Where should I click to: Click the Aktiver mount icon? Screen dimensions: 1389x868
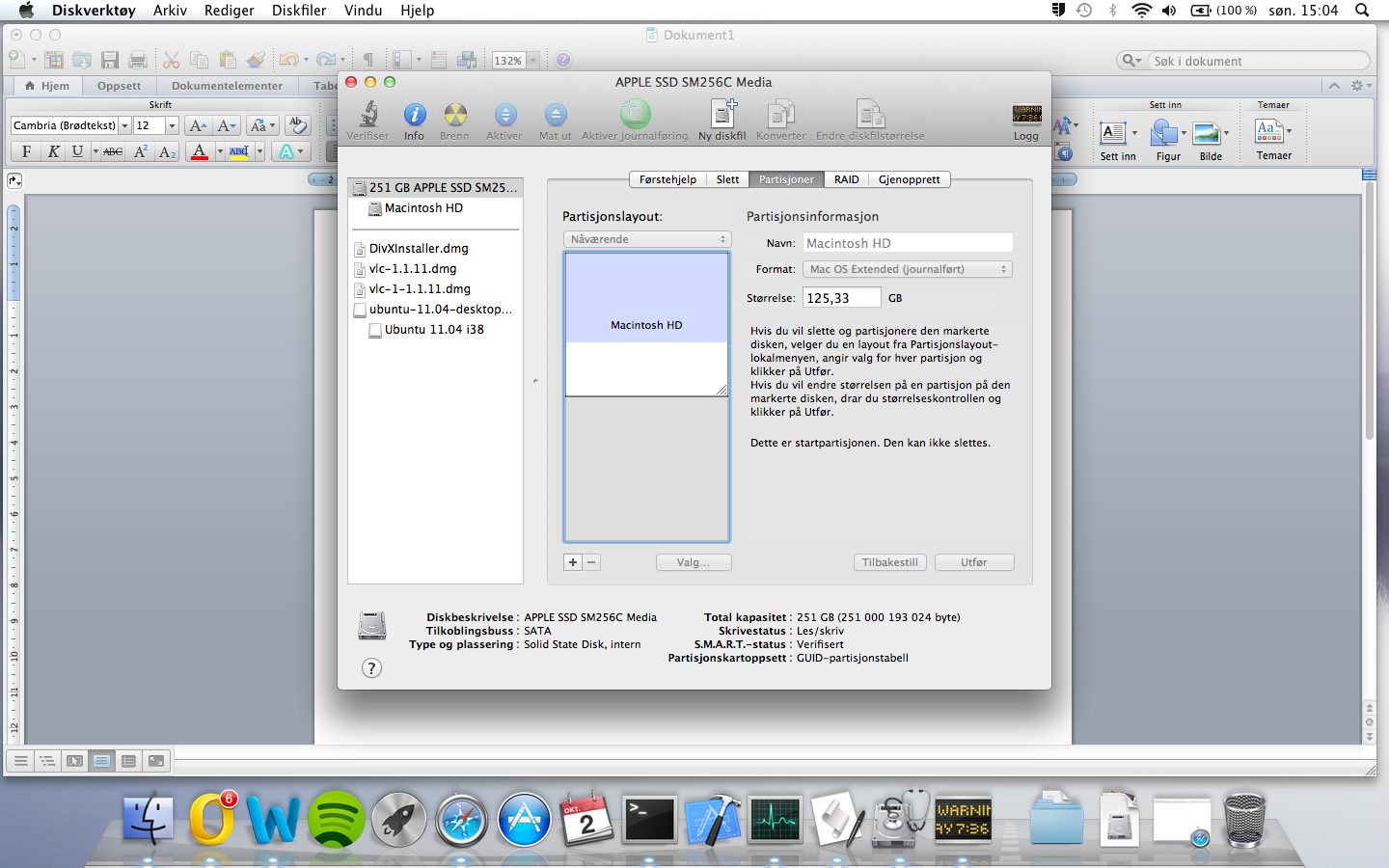click(x=504, y=115)
